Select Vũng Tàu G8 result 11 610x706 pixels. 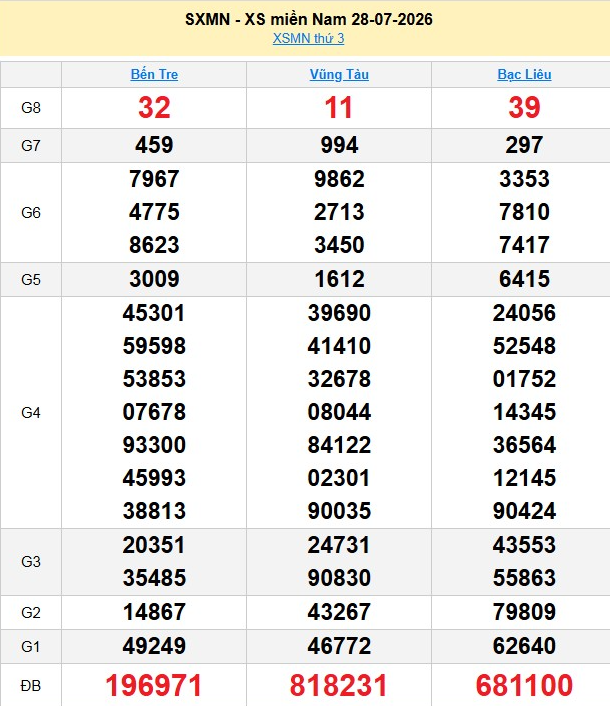[x=339, y=108]
